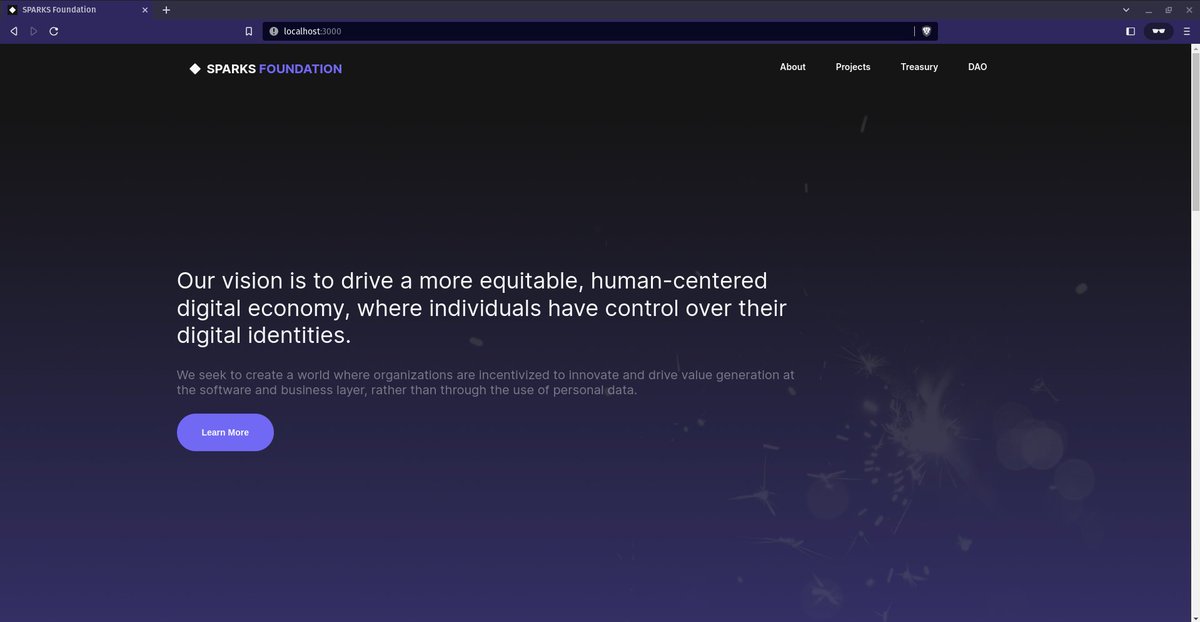Click inside the address bar
The image size is (1200, 622).
click(500, 31)
